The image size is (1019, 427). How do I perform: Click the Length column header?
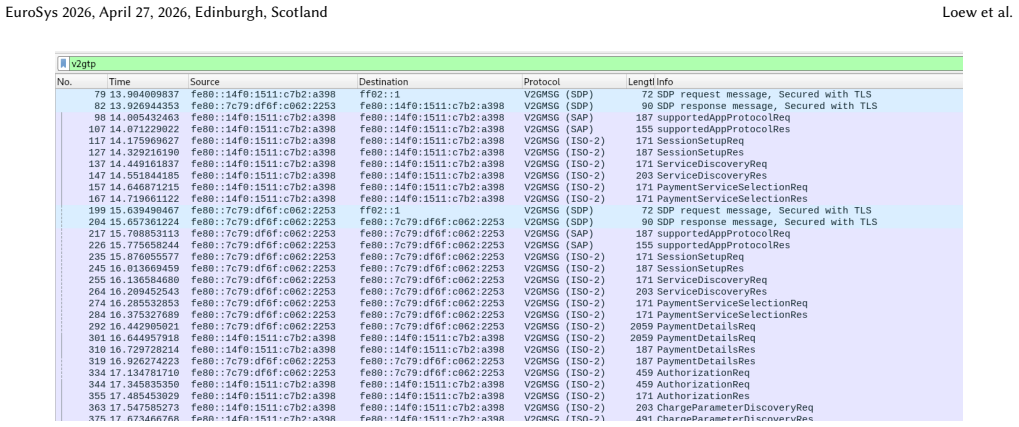coord(640,82)
